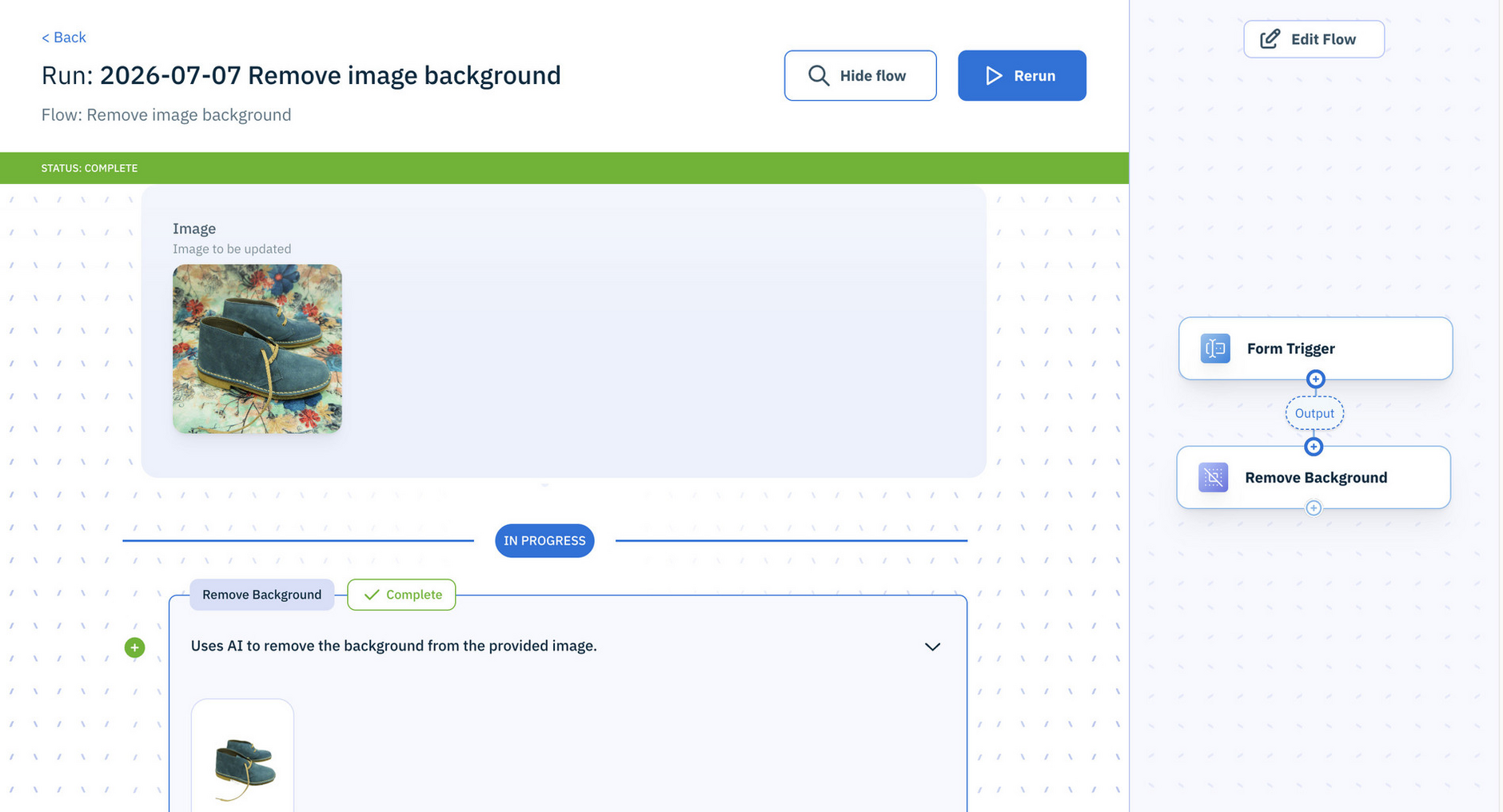Click the 'Uses AI to remove the background' description

(394, 646)
